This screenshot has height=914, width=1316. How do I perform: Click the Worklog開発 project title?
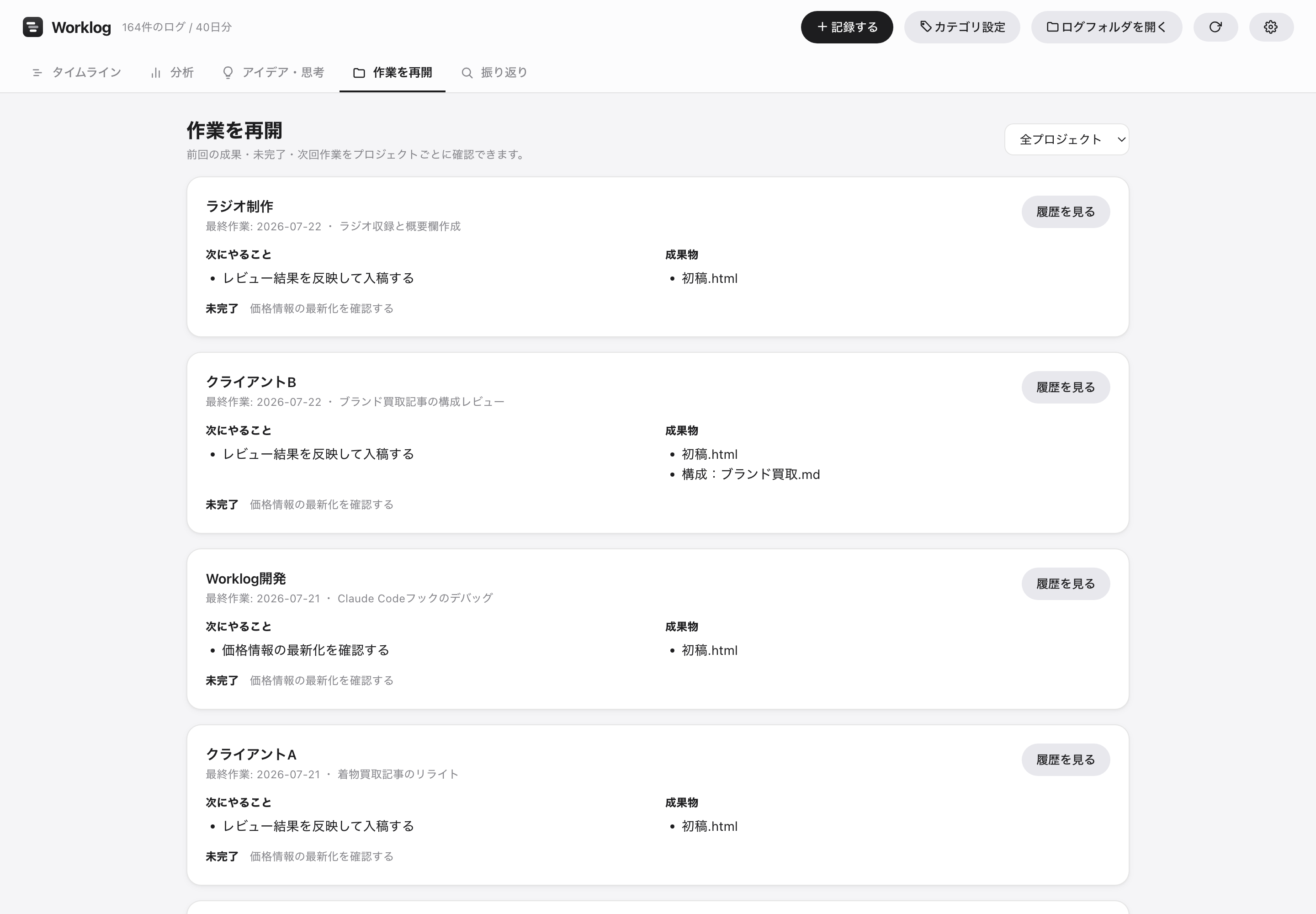point(246,579)
